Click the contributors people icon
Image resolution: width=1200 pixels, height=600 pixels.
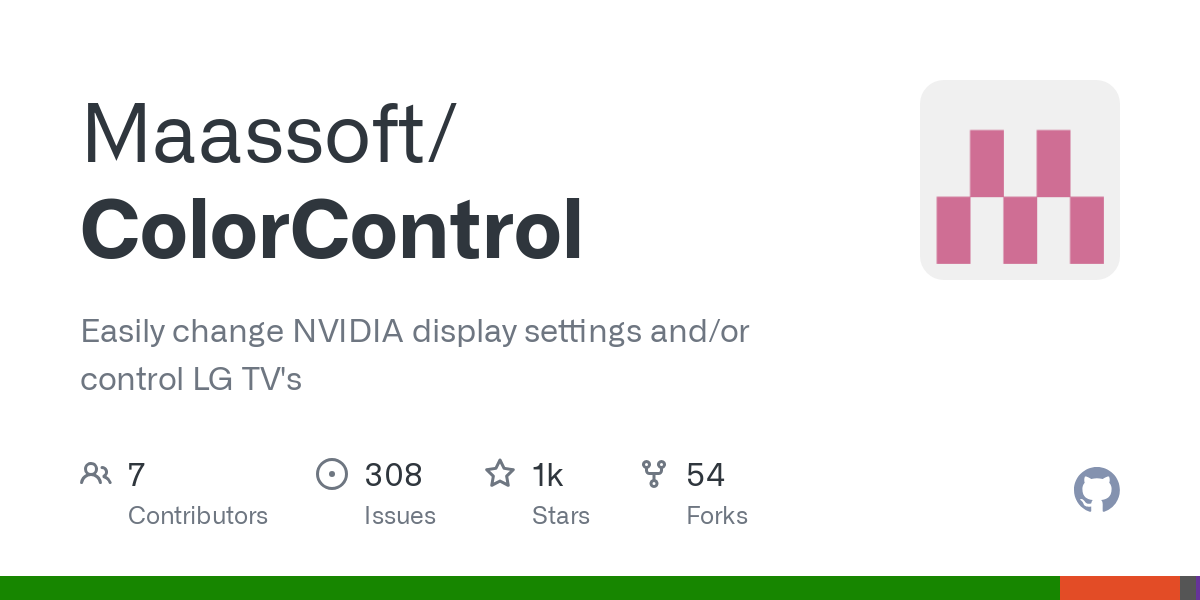tap(96, 473)
